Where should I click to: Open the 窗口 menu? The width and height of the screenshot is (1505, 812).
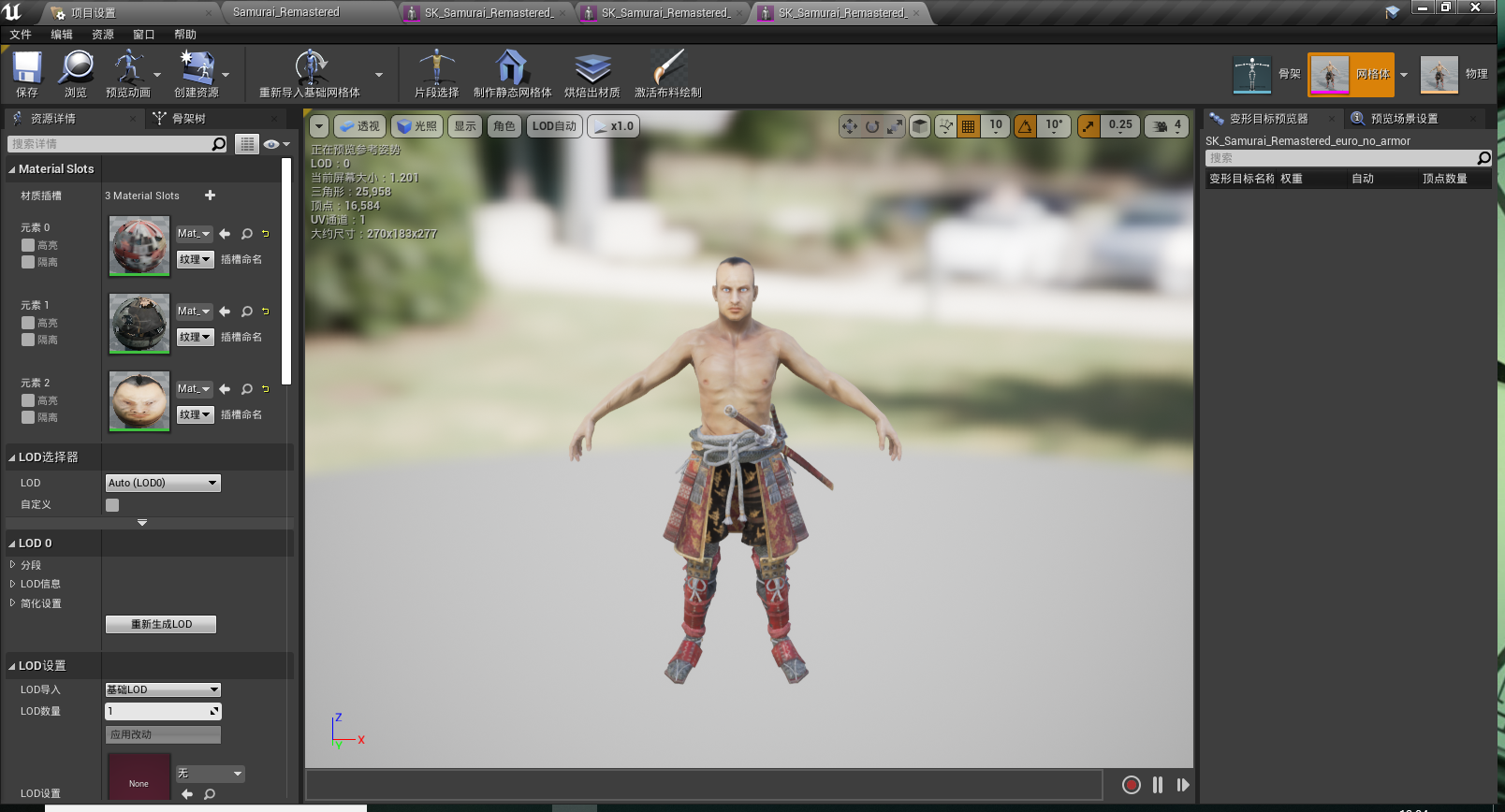[143, 35]
